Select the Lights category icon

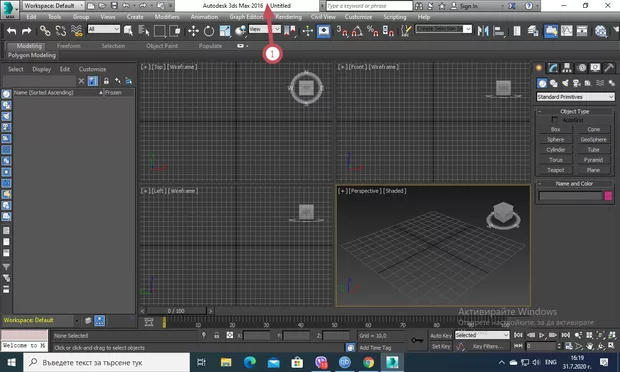(565, 83)
